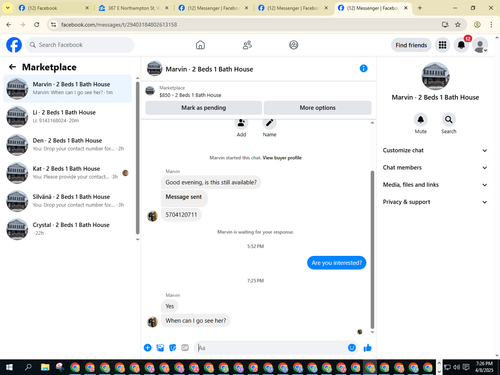
Task: Click the 'Are you interested?' sent message
Action: [x=337, y=263]
